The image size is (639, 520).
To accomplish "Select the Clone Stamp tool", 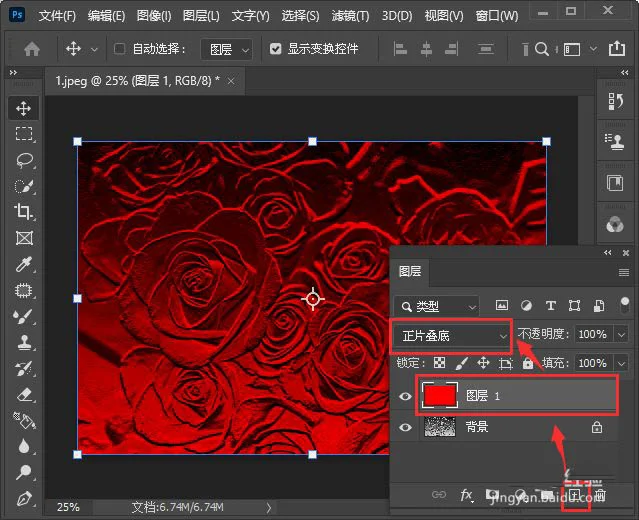I will [24, 342].
